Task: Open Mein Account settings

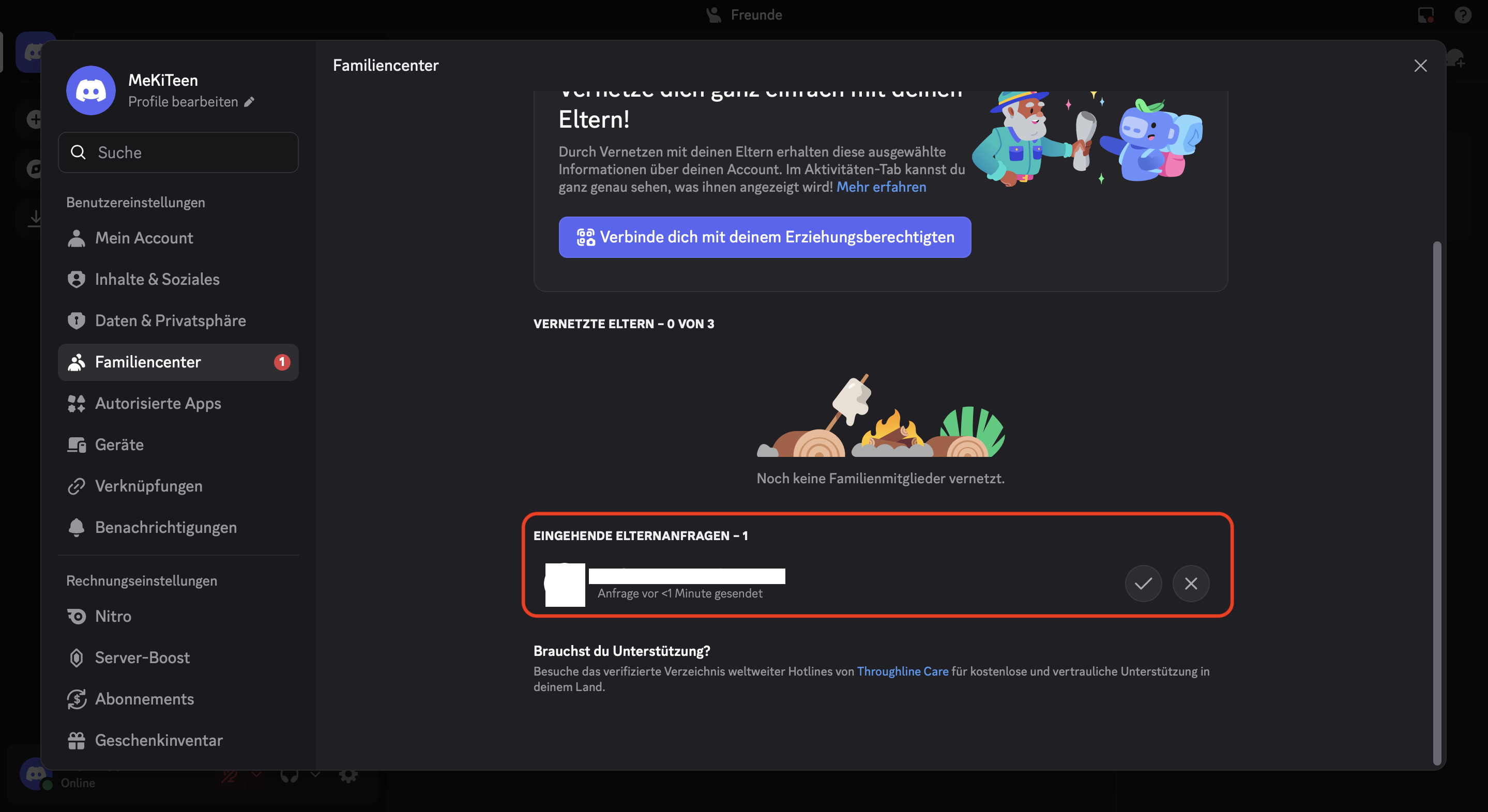Action: (144, 238)
